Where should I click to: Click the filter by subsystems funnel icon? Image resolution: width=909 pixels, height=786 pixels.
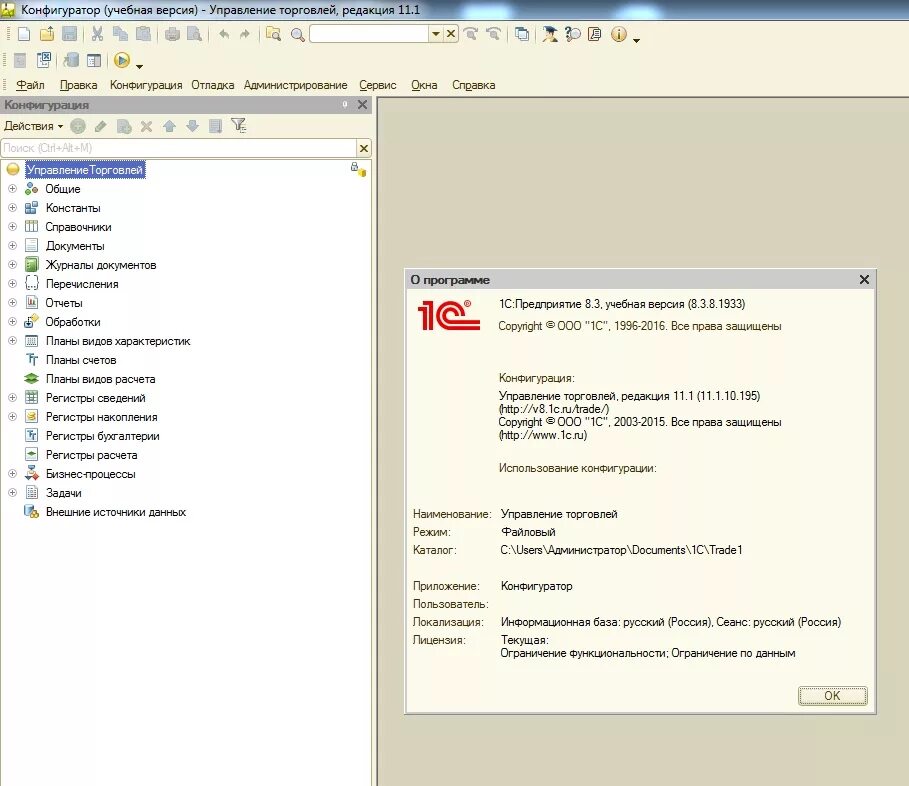pos(238,125)
